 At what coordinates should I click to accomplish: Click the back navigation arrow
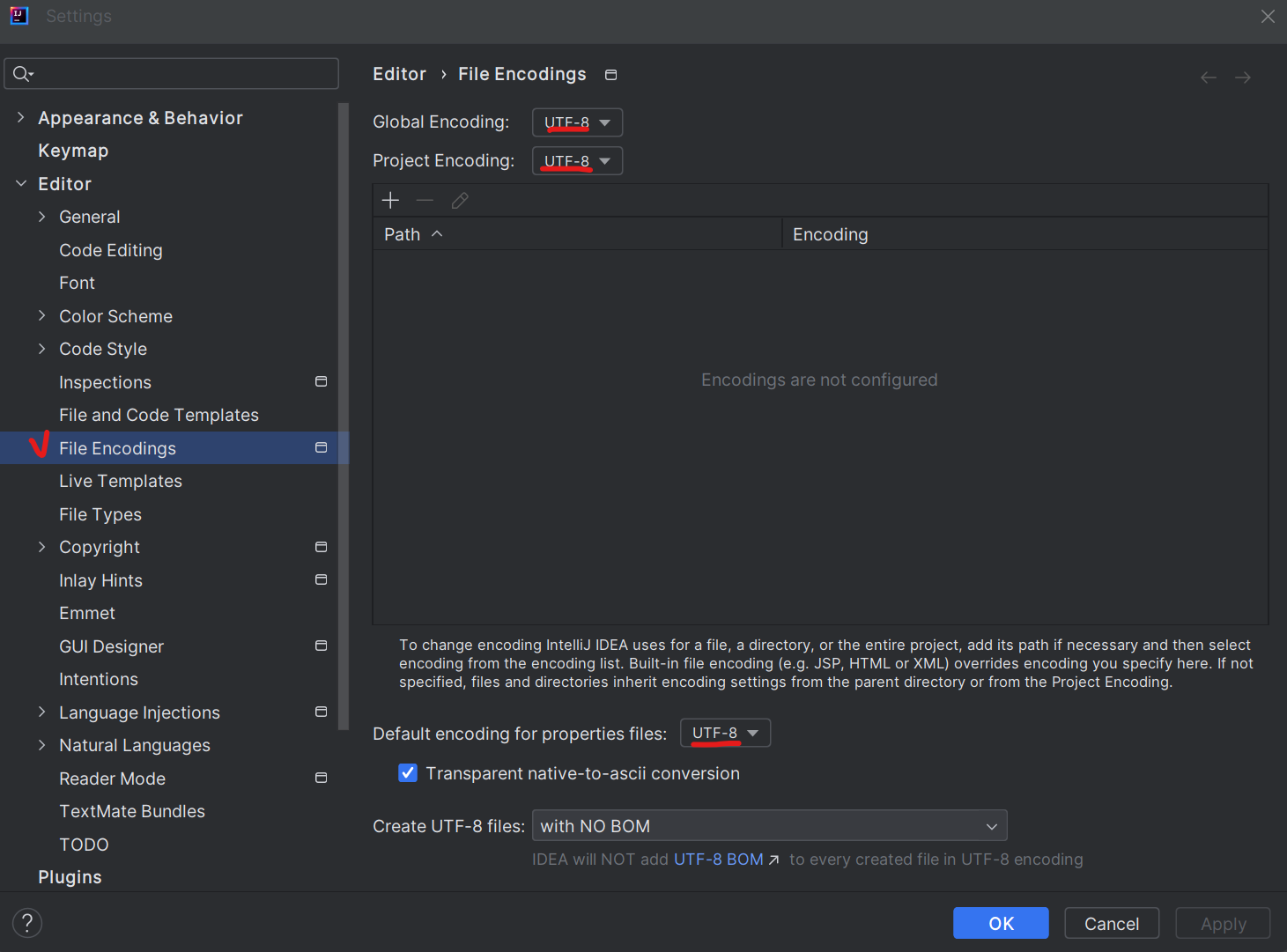click(x=1209, y=77)
